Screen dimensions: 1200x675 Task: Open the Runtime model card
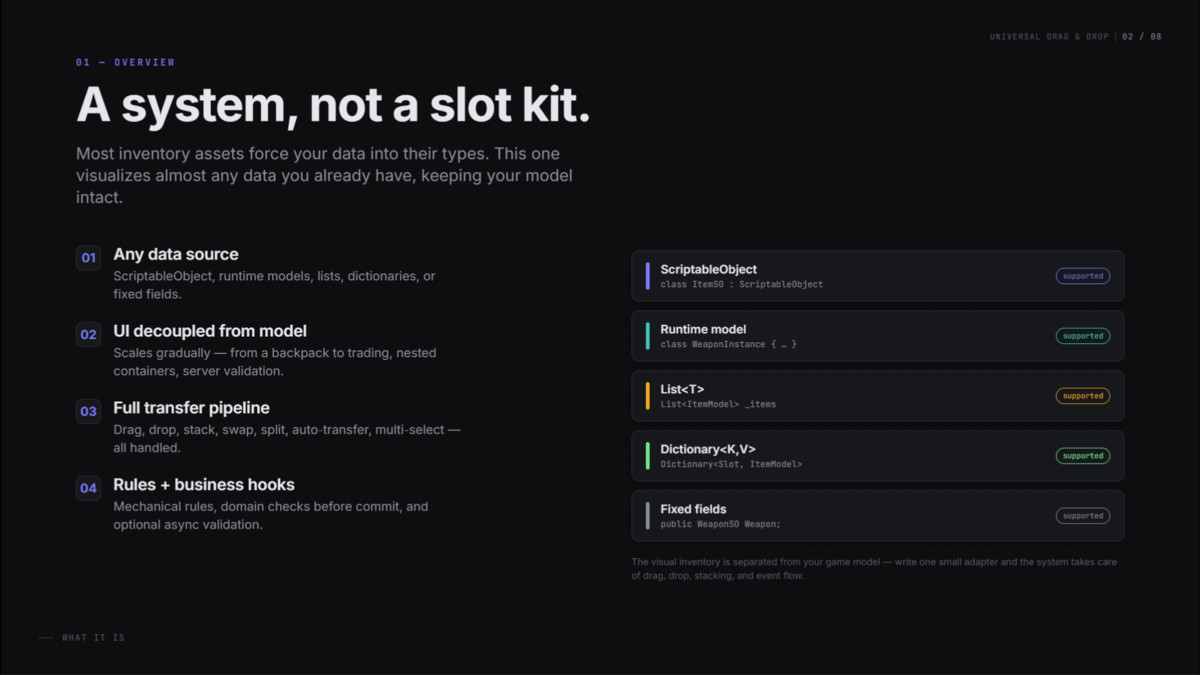pyautogui.click(x=878, y=336)
